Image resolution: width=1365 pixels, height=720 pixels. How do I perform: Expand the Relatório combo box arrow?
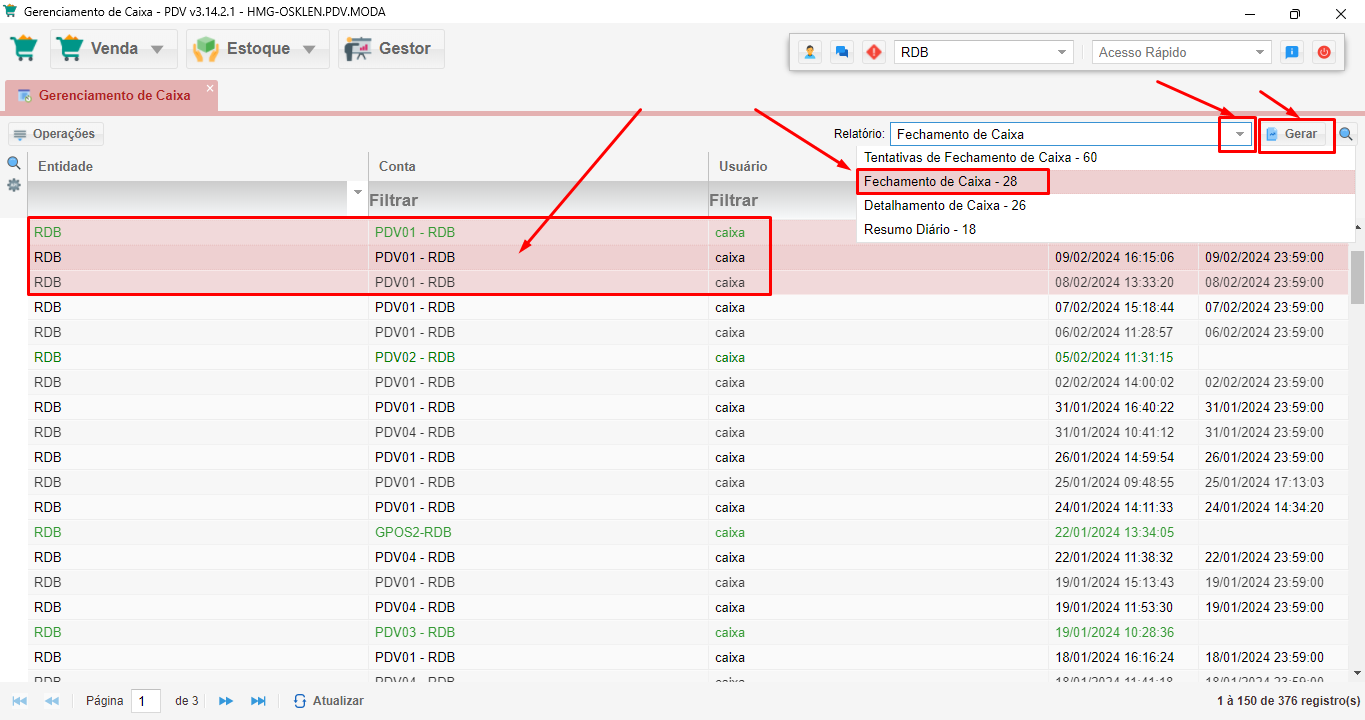click(x=1240, y=134)
